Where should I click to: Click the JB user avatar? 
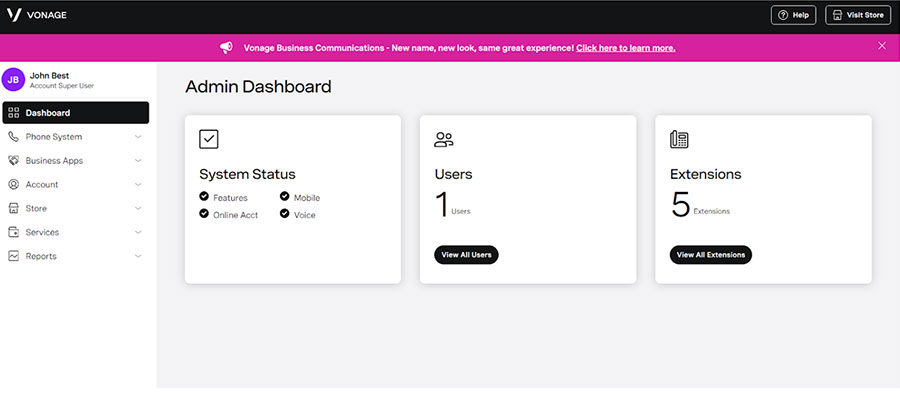(13, 80)
